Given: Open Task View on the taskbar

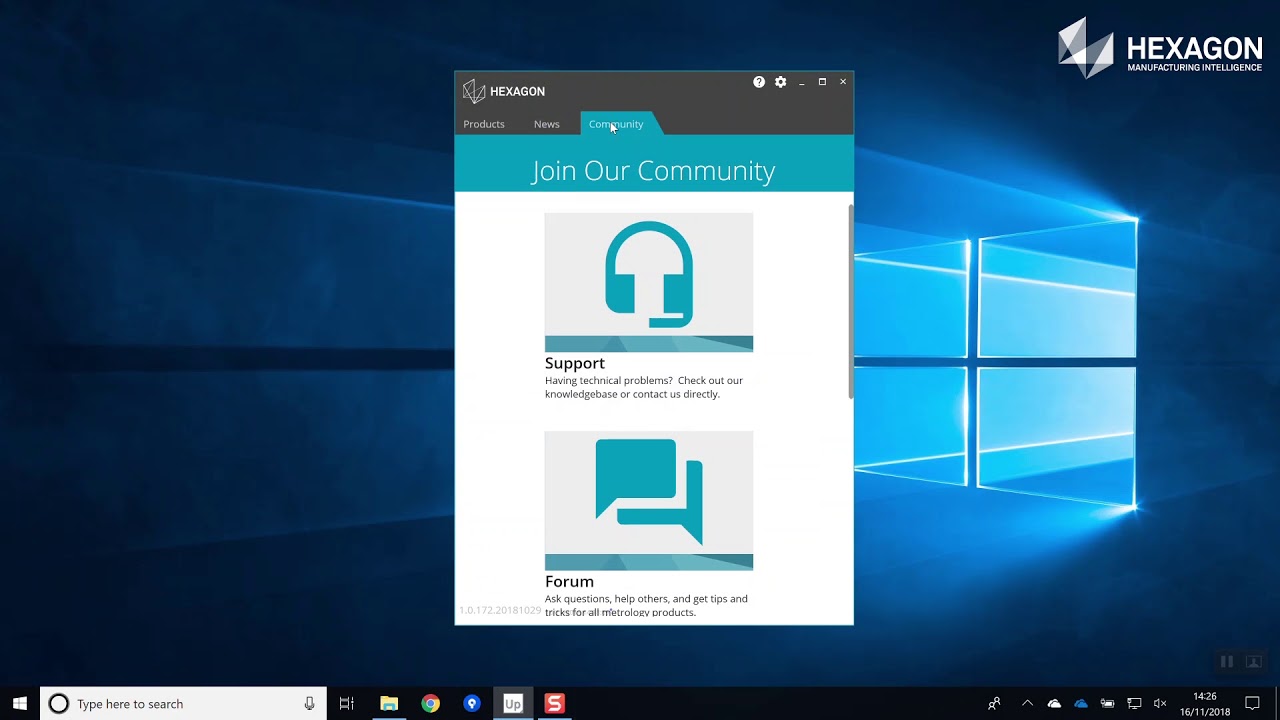Looking at the screenshot, I should click(347, 704).
